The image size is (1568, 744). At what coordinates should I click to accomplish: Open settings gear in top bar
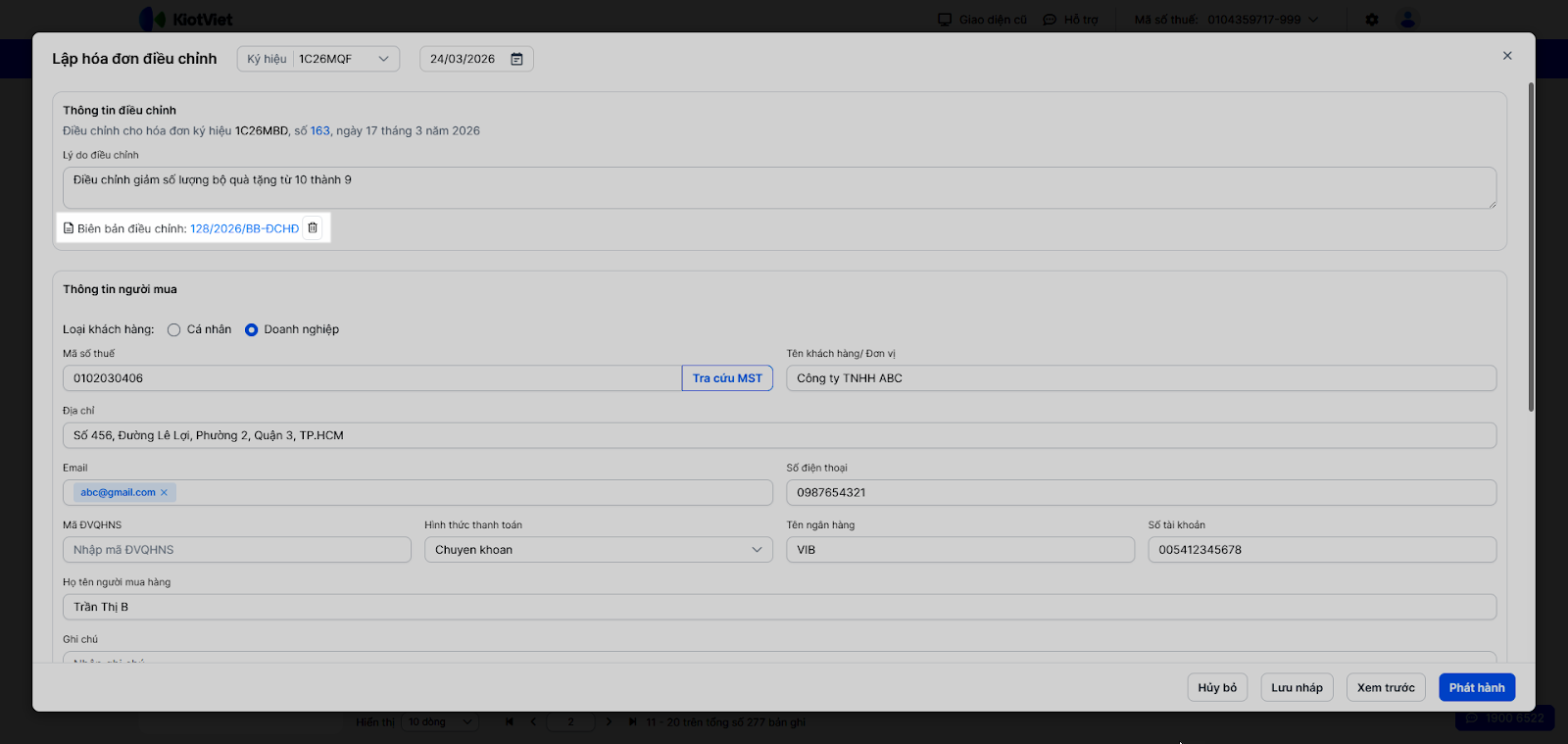pyautogui.click(x=1372, y=20)
